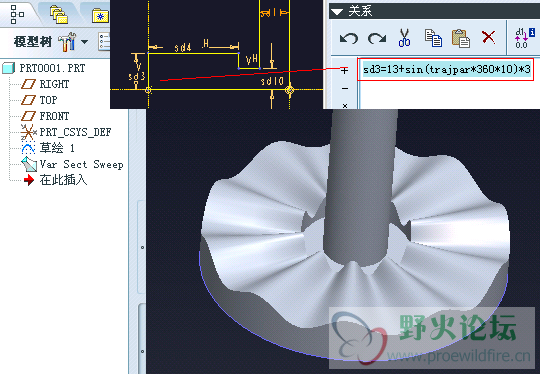Switch to the model tree tab icon
Image resolution: width=540 pixels, height=374 pixels.
[17, 14]
